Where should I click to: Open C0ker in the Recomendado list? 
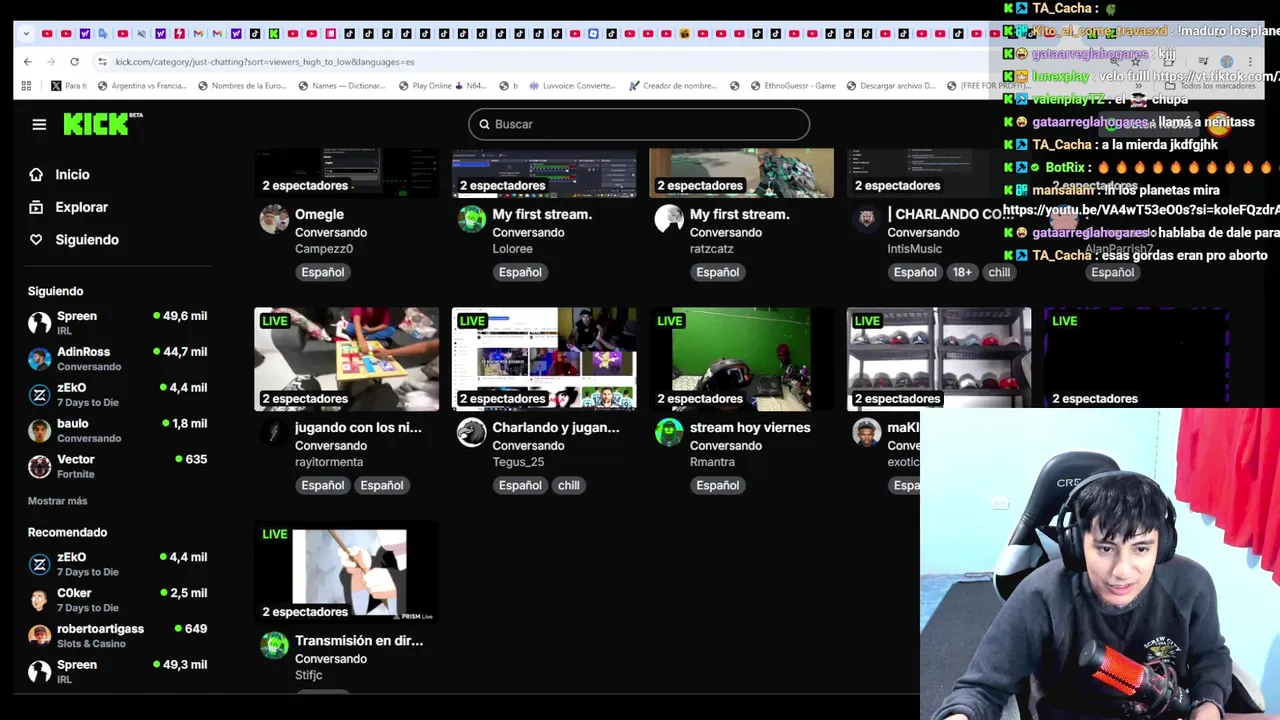coord(117,600)
